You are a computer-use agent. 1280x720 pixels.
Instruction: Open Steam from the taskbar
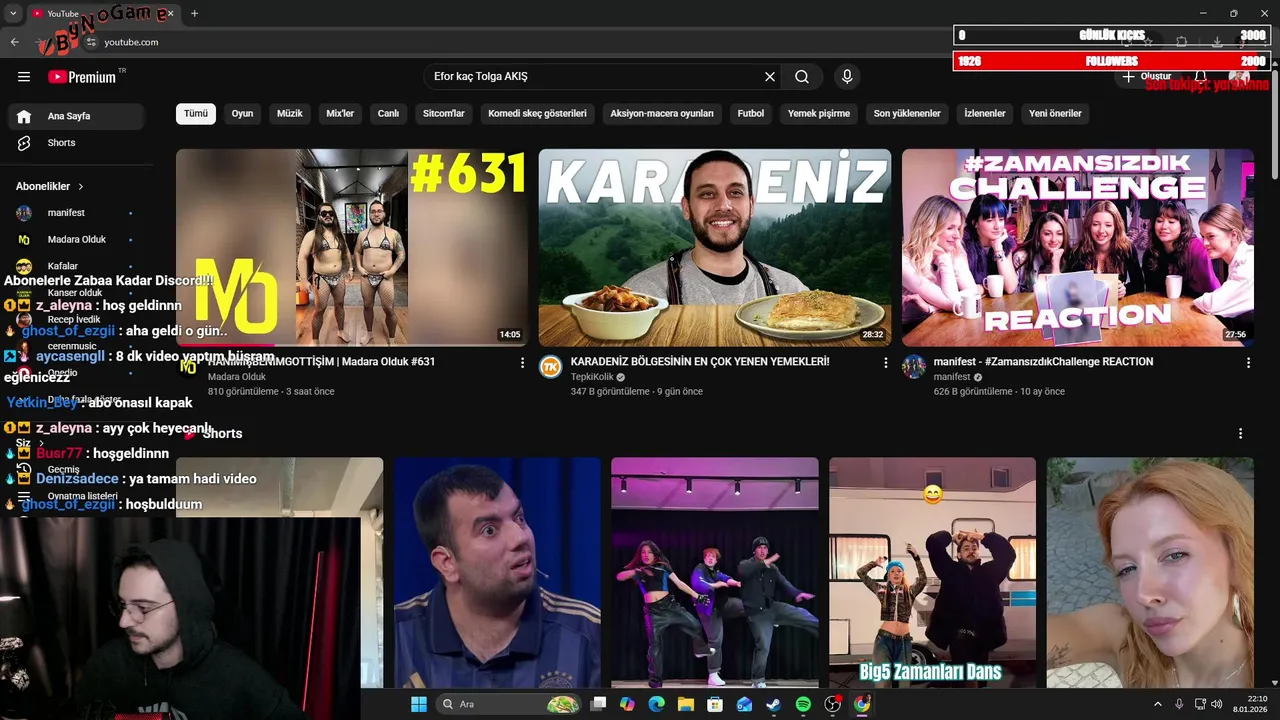click(774, 704)
